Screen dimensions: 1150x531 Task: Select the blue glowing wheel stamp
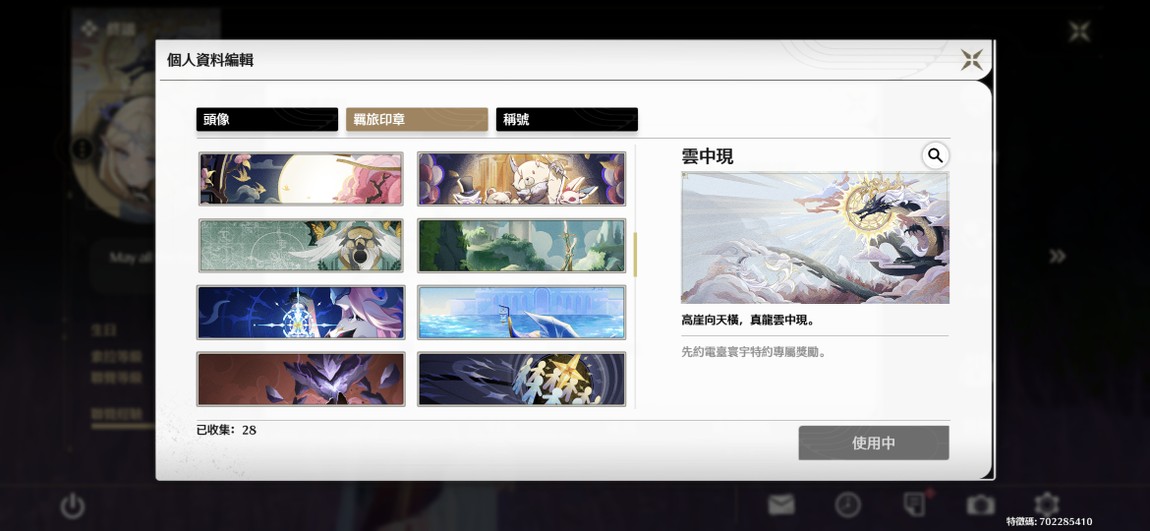coord(301,312)
